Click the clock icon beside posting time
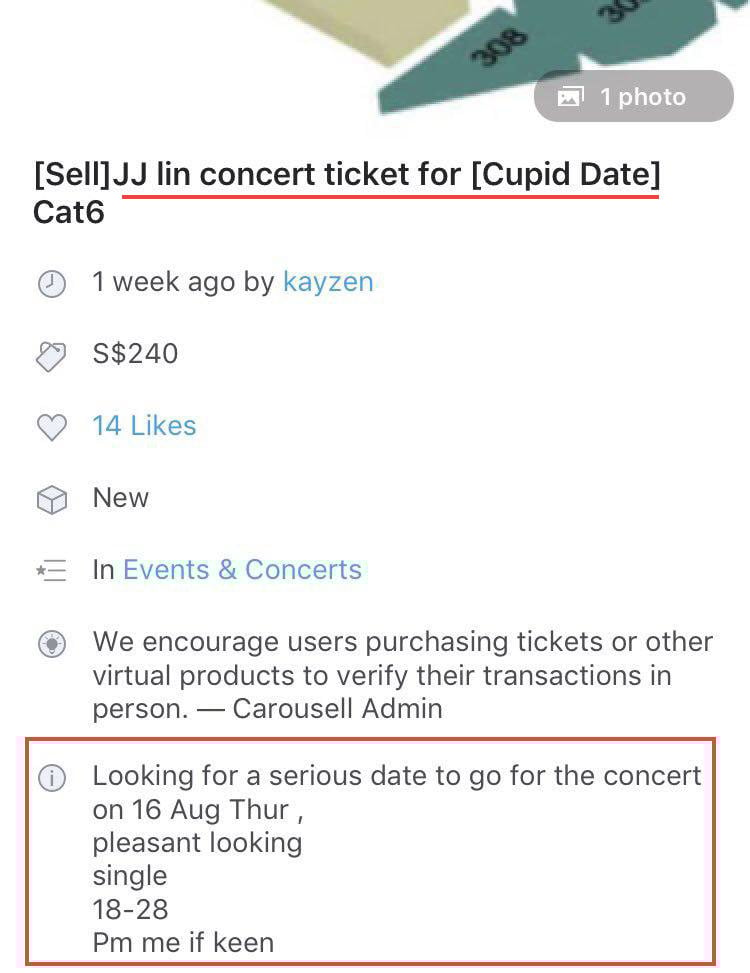Viewport: 750px width, 973px height. 51,284
